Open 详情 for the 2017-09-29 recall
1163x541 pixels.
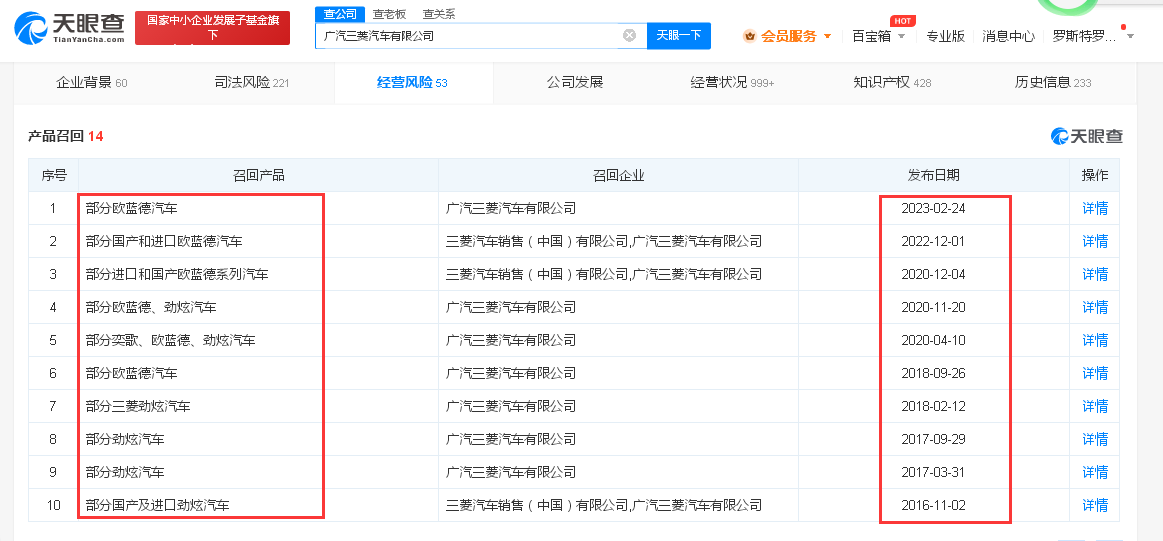1095,439
